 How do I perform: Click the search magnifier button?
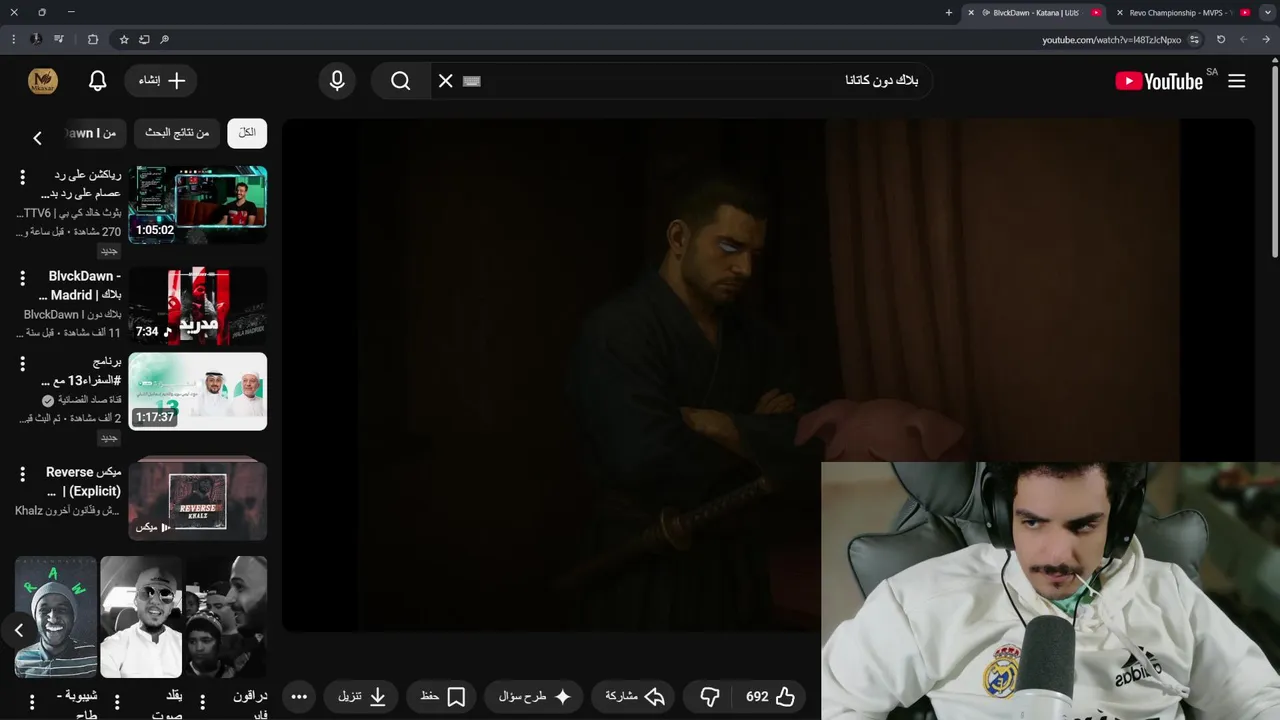[x=401, y=81]
